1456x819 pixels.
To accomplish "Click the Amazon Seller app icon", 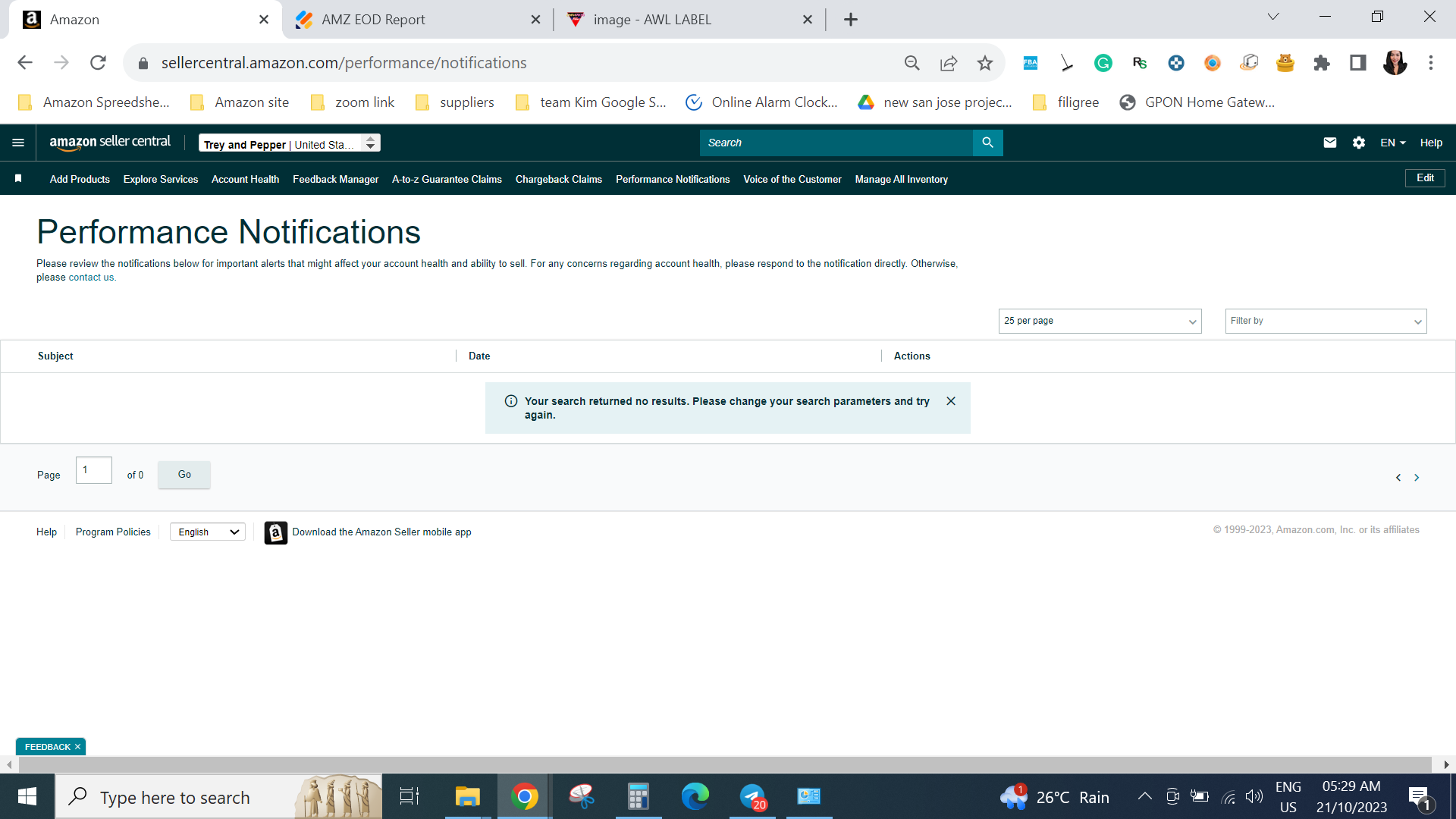I will point(276,532).
